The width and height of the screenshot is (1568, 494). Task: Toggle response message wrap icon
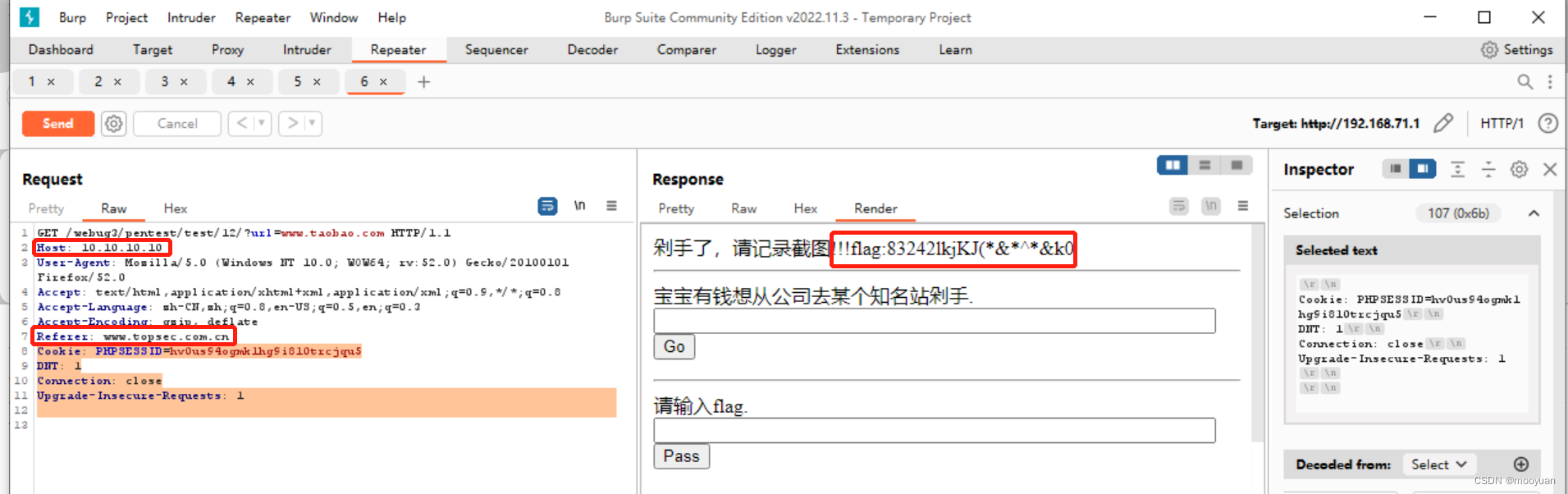click(x=1179, y=206)
